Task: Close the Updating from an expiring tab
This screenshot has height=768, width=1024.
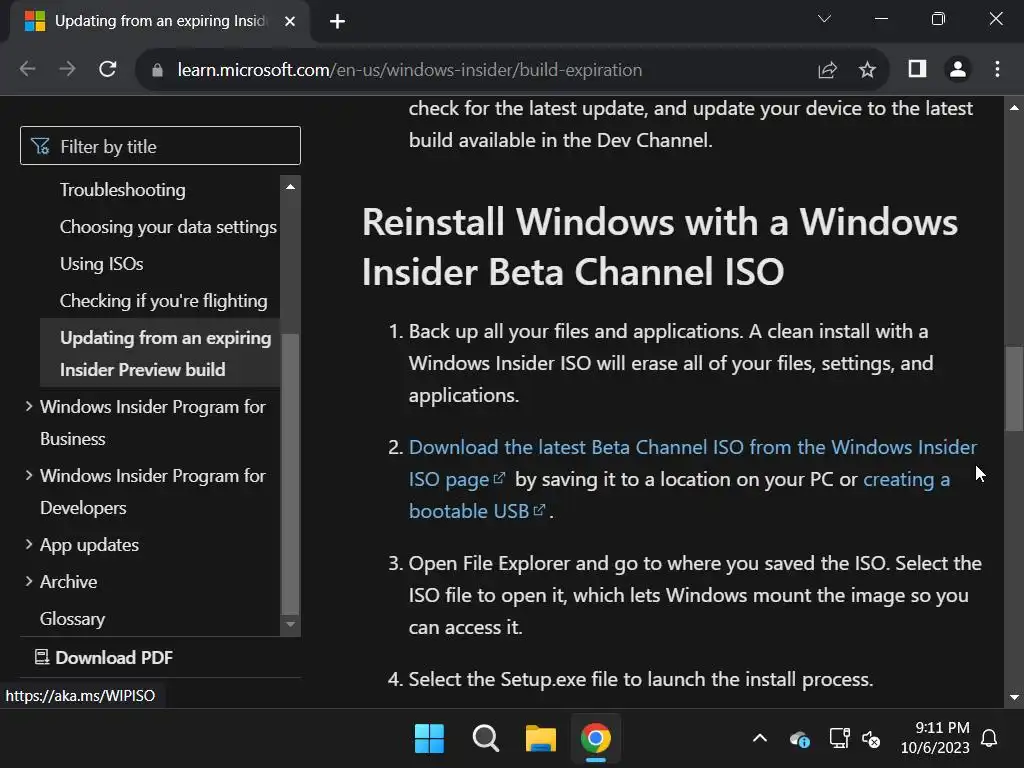Action: [x=290, y=22]
